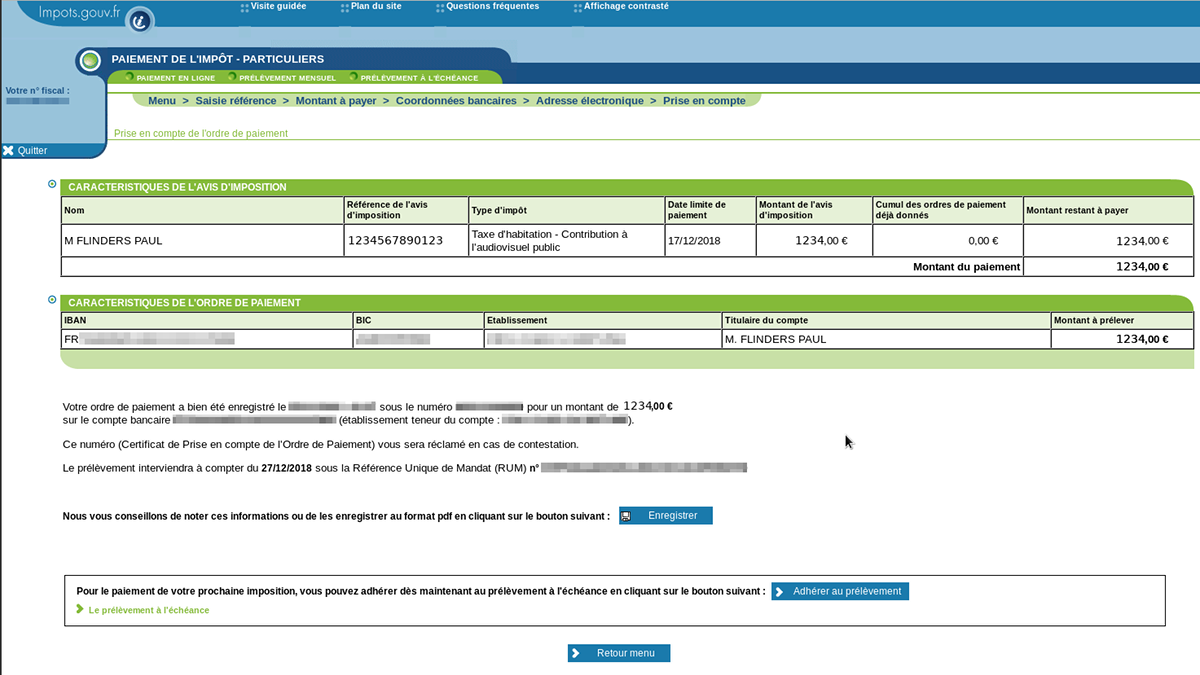This screenshot has width=1200, height=675.
Task: Click the green sphere icon beside the Paiement de l'impôt title
Action: (x=90, y=61)
